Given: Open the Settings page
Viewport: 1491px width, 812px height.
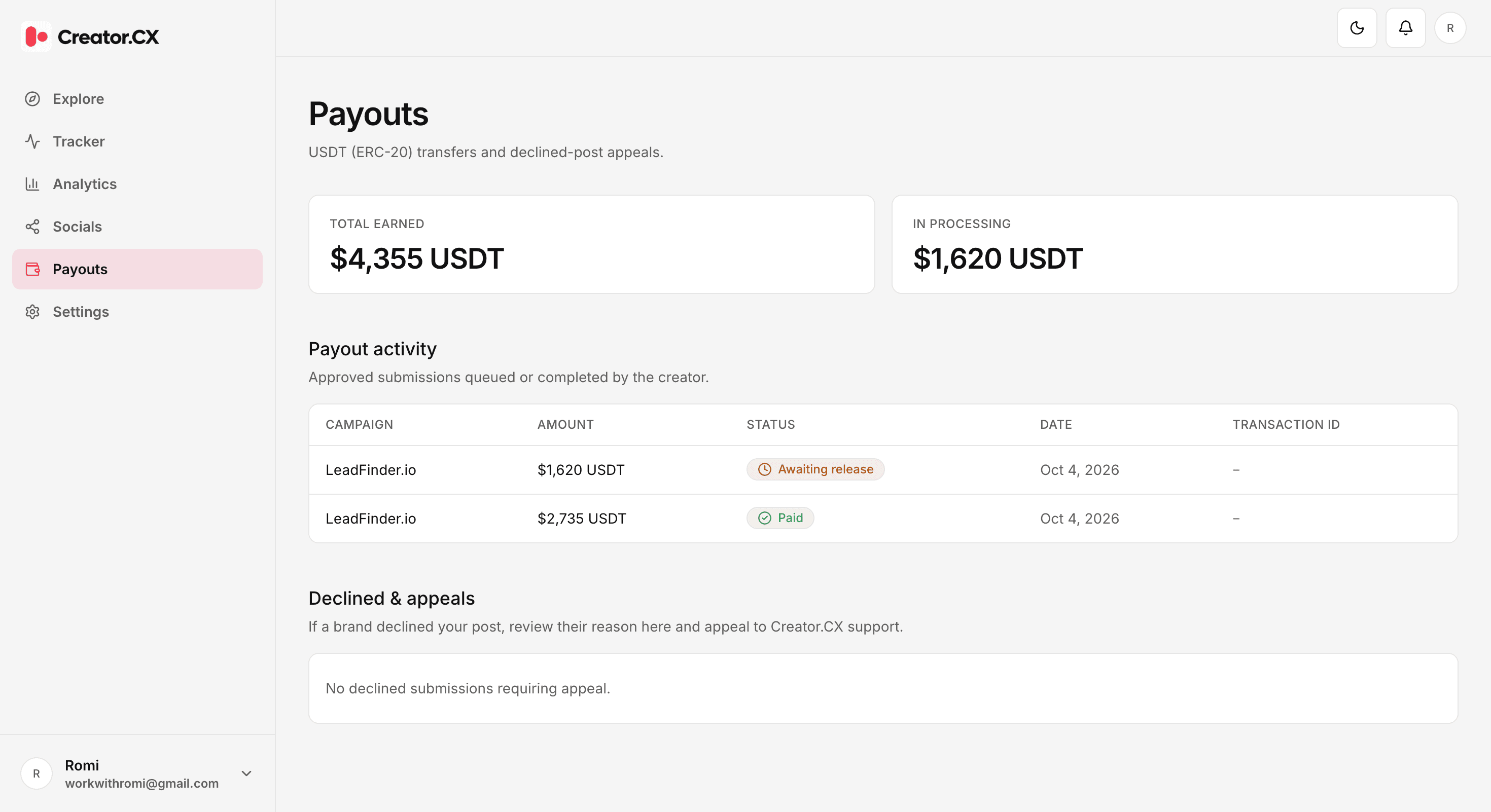Looking at the screenshot, I should [x=137, y=312].
